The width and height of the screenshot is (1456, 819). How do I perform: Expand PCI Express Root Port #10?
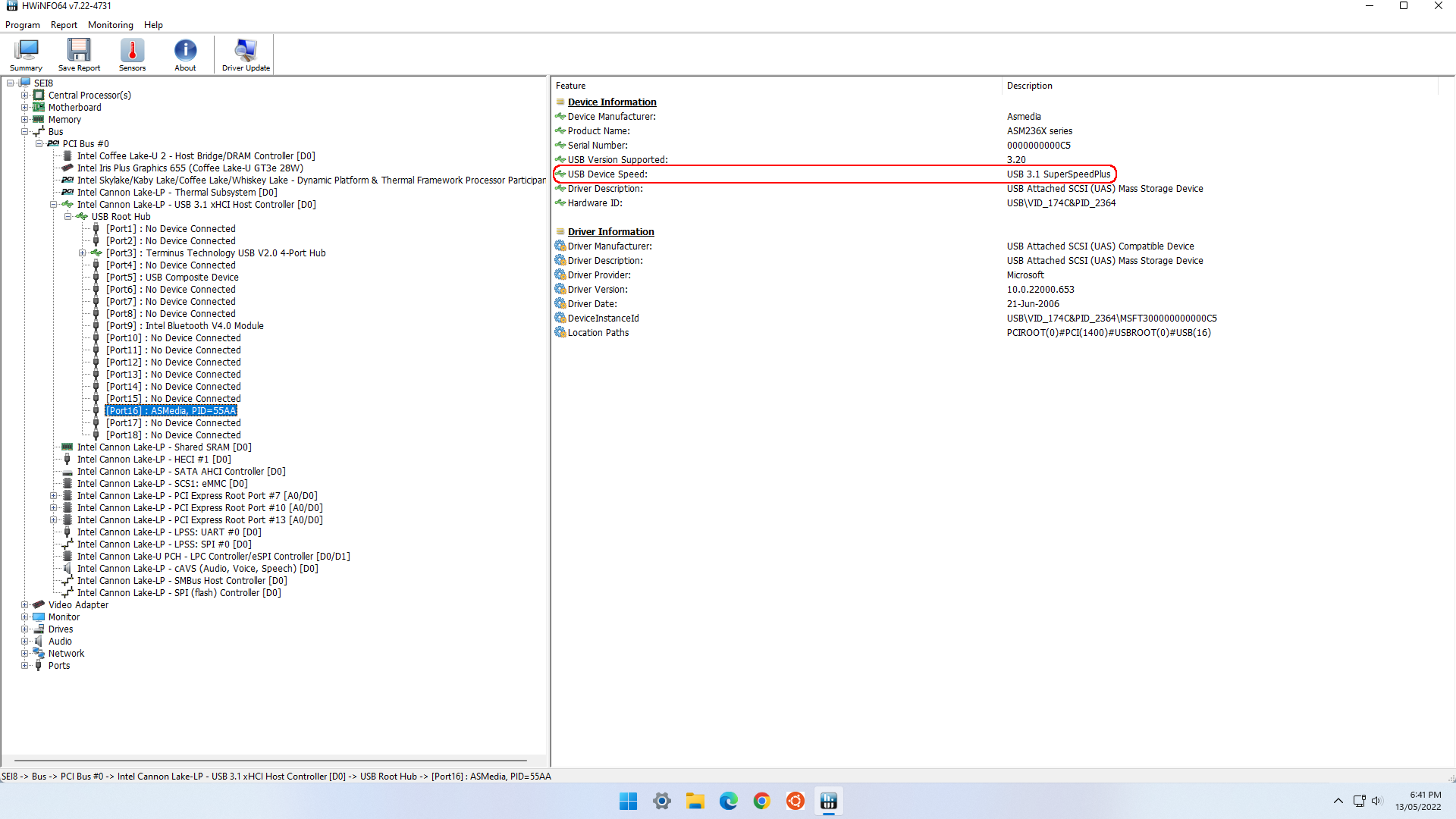53,508
